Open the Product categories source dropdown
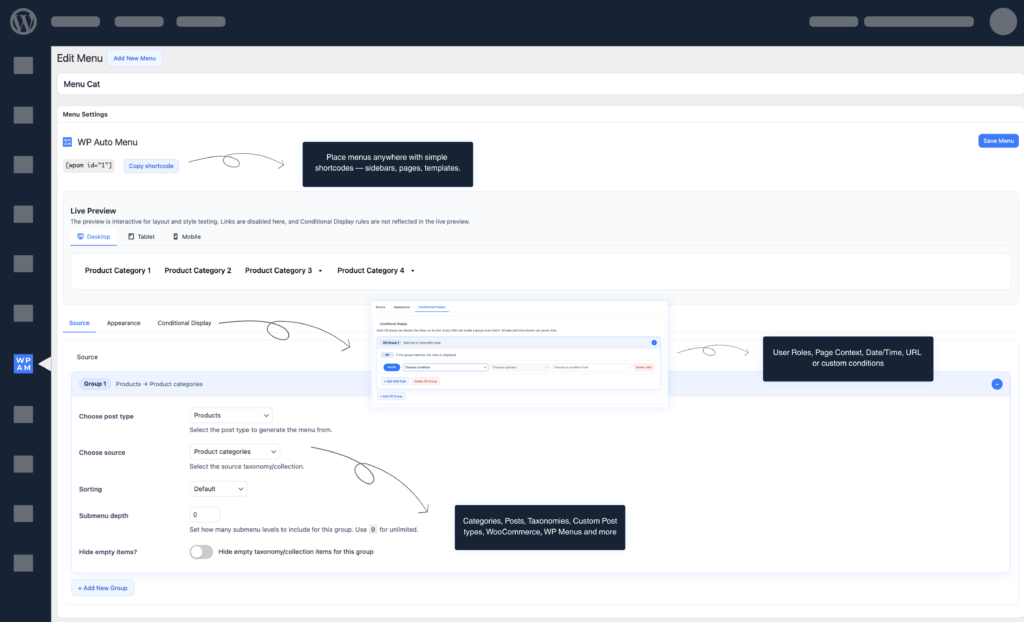The height and width of the screenshot is (622, 1024). point(235,452)
